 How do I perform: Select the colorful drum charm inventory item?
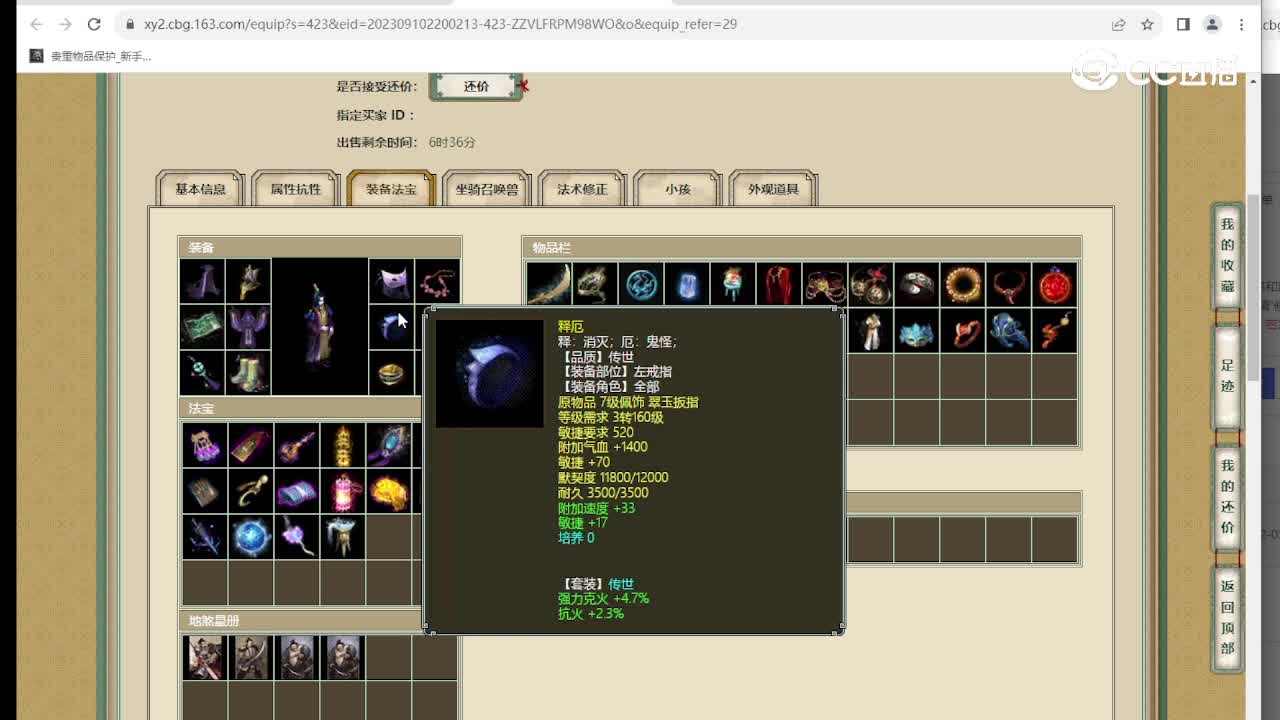pos(733,284)
